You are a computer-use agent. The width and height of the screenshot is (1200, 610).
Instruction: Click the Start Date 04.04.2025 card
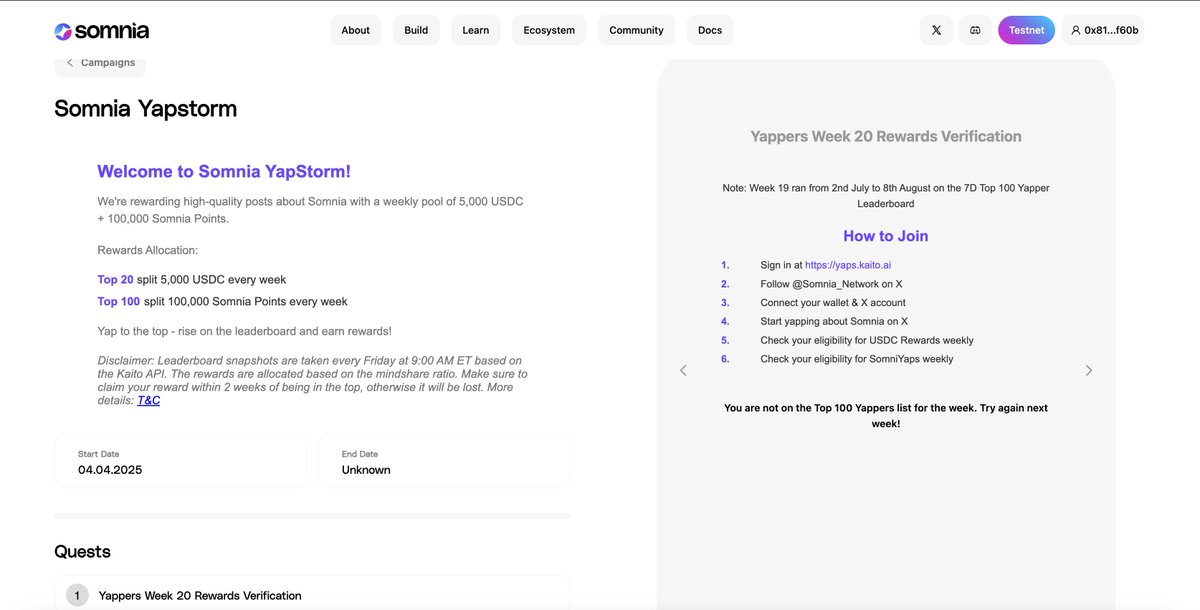180,461
